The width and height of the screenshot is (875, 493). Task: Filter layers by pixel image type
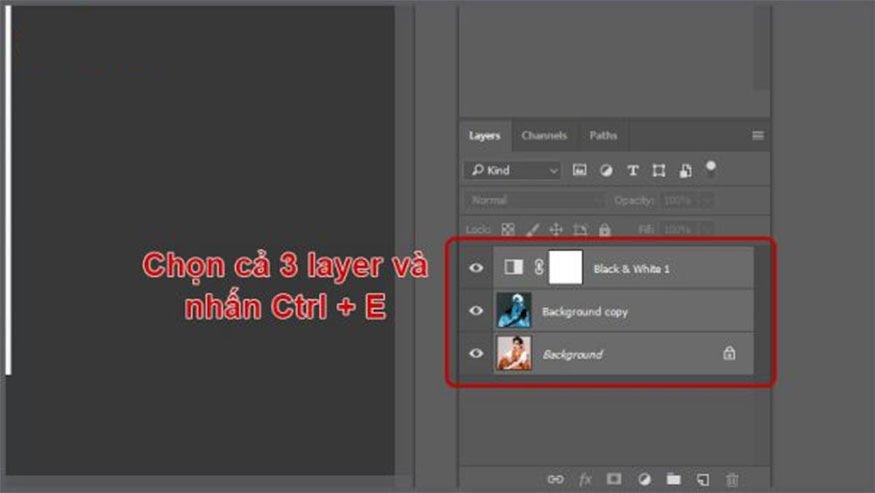pyautogui.click(x=580, y=170)
